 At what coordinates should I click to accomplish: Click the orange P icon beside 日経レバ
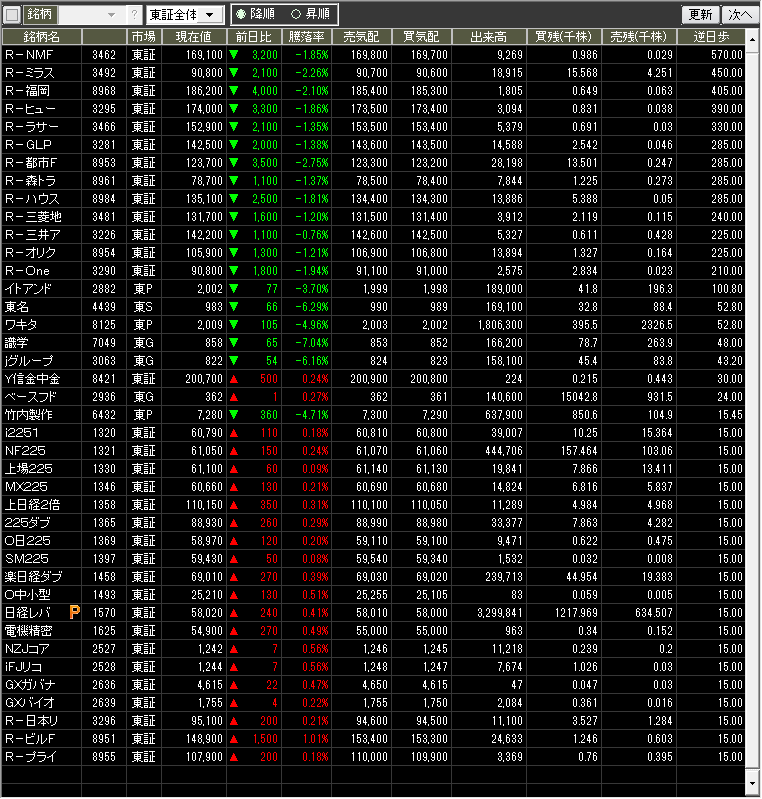click(74, 612)
